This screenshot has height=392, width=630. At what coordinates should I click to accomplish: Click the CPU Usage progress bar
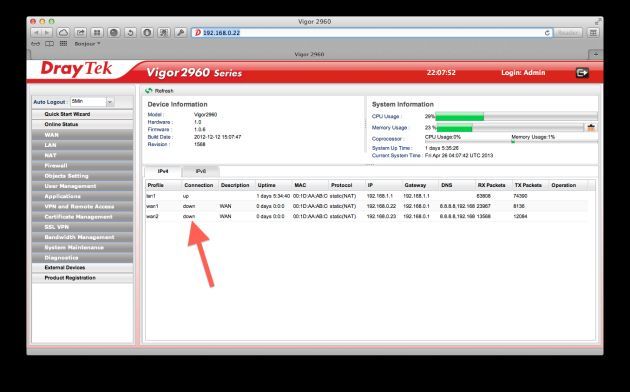(x=516, y=117)
